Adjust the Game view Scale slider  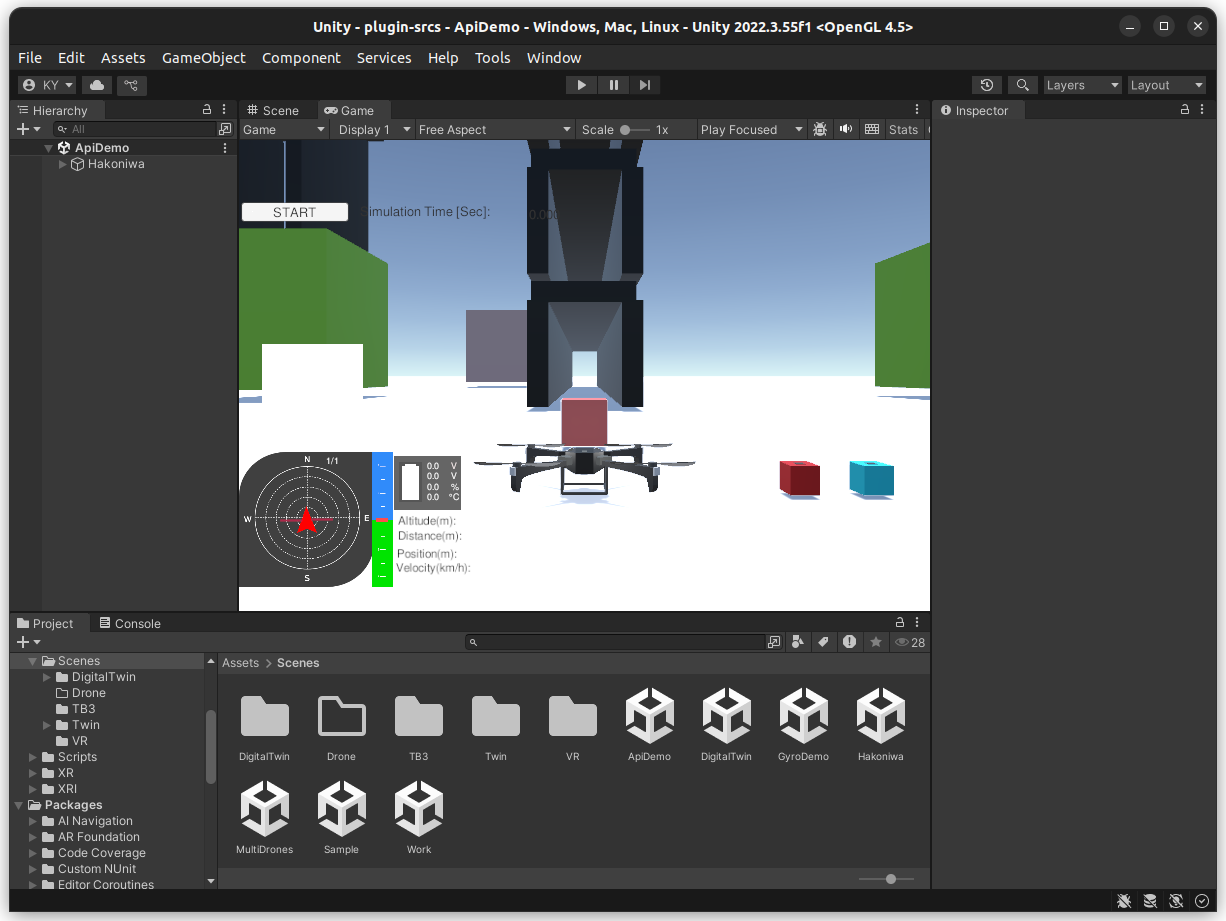(x=626, y=129)
